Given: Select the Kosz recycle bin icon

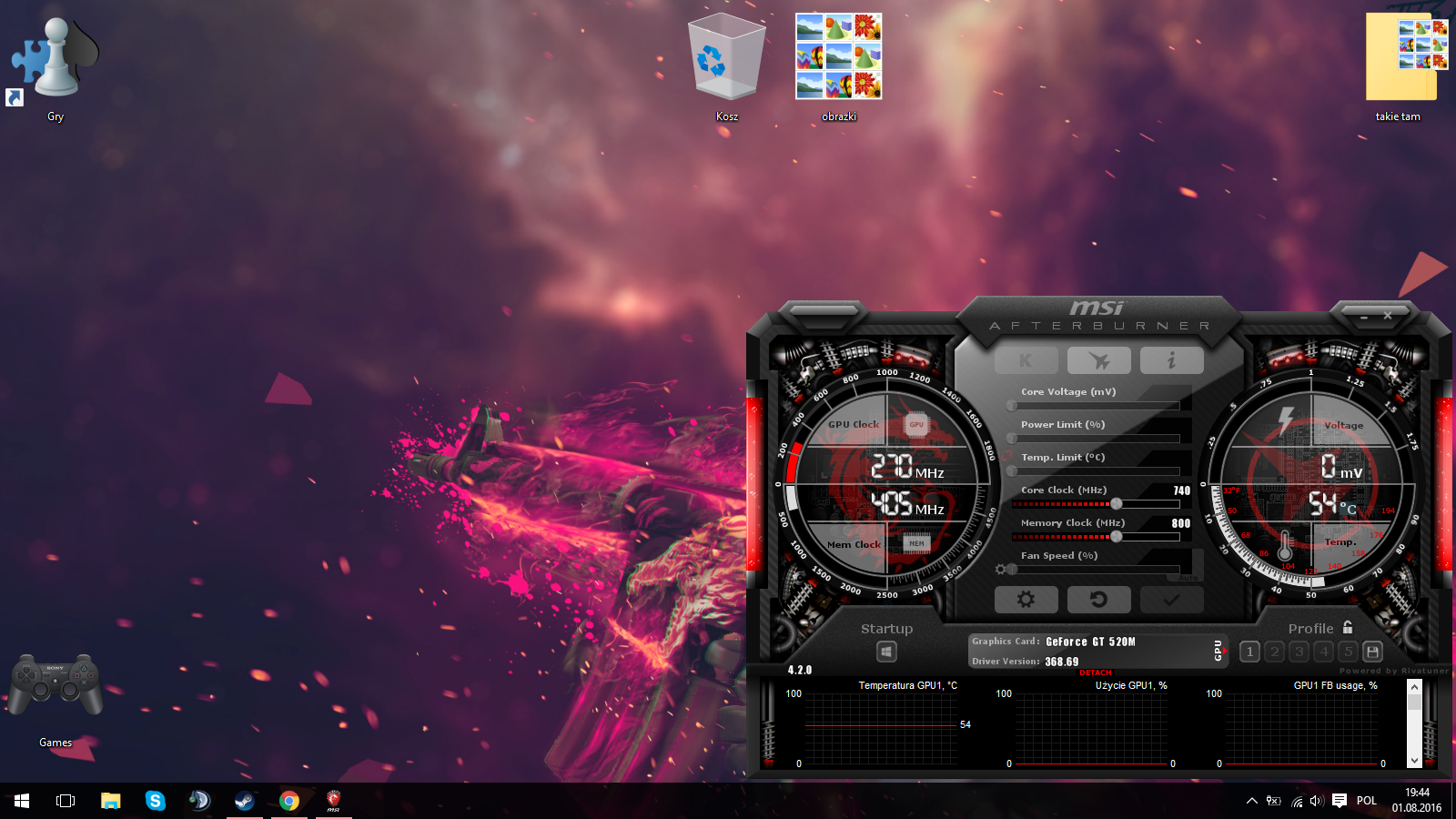Looking at the screenshot, I should click(x=727, y=68).
